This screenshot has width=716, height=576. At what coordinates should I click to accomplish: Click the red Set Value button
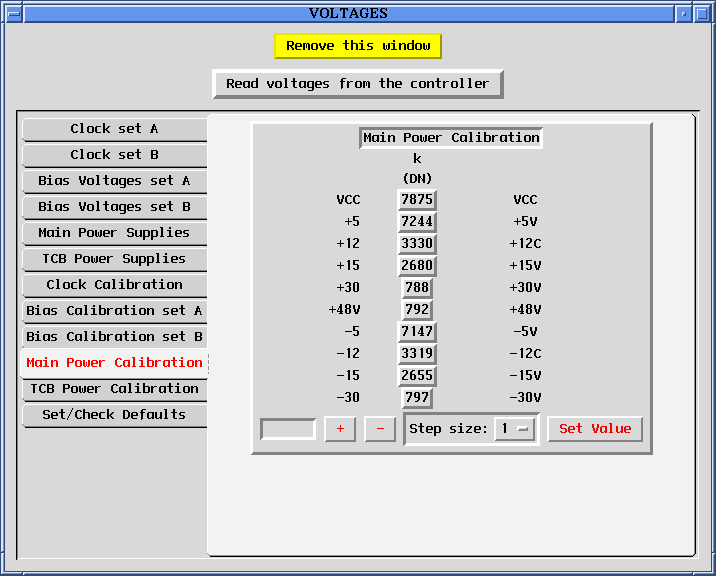[595, 429]
